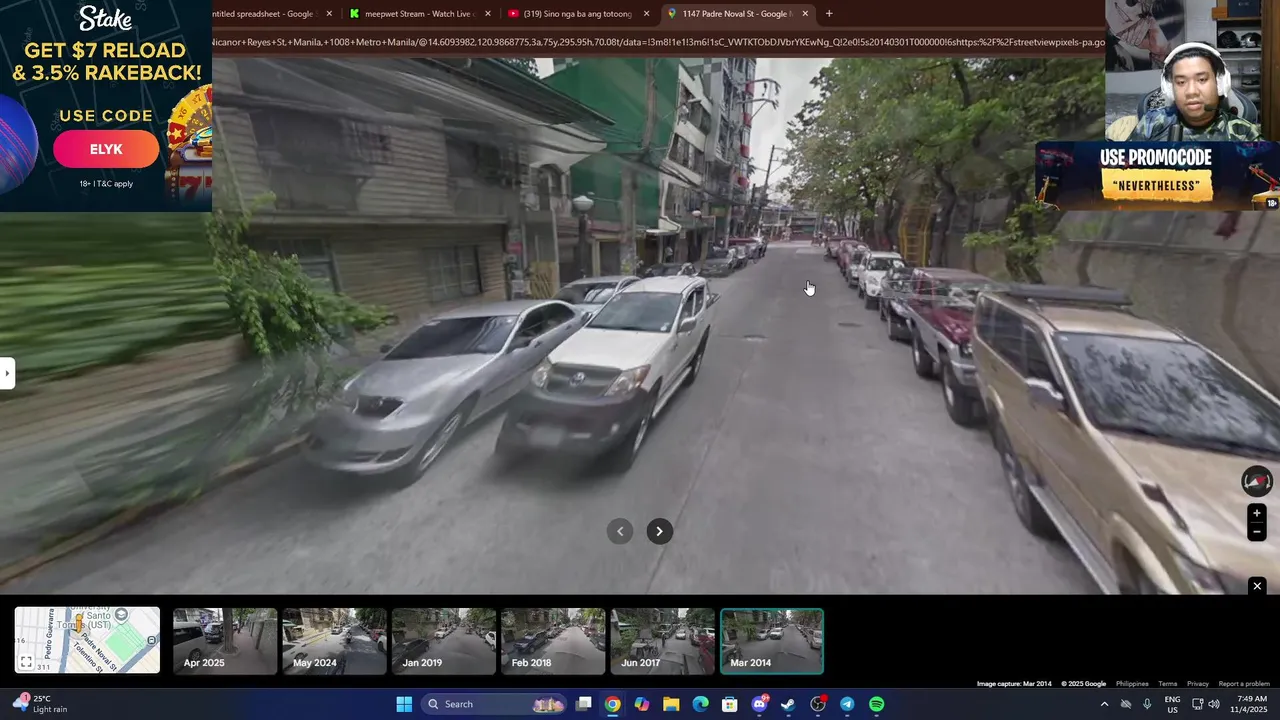
Task: Click the ELYK promo code button
Action: (106, 149)
